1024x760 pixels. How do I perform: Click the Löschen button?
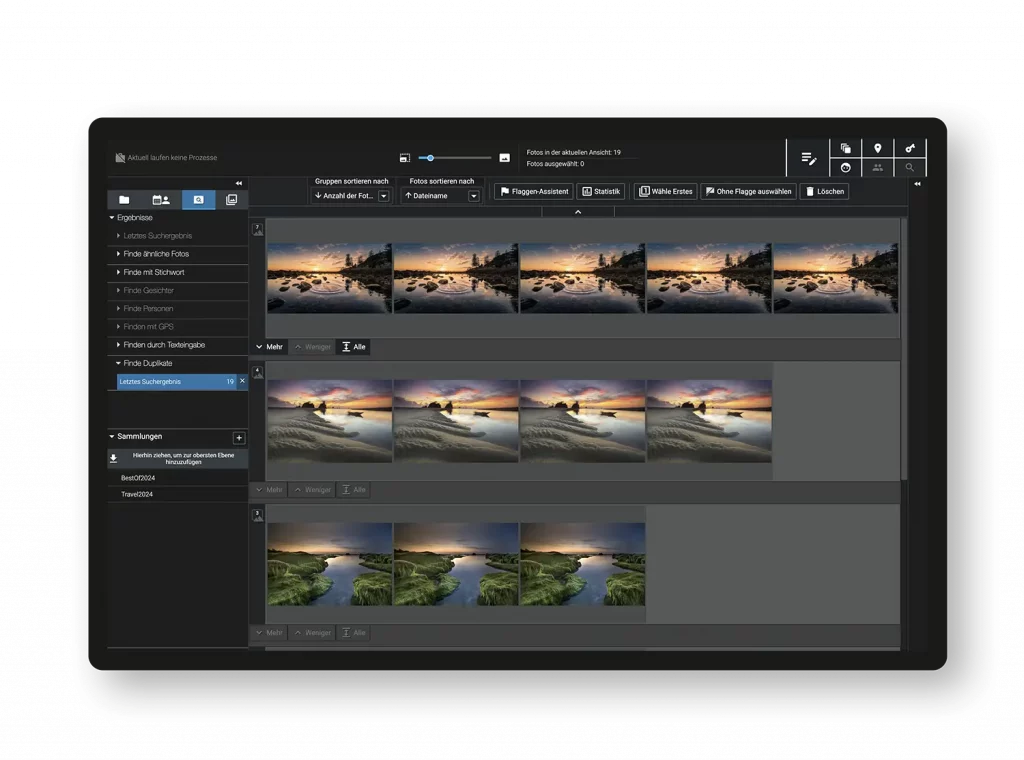tap(824, 191)
